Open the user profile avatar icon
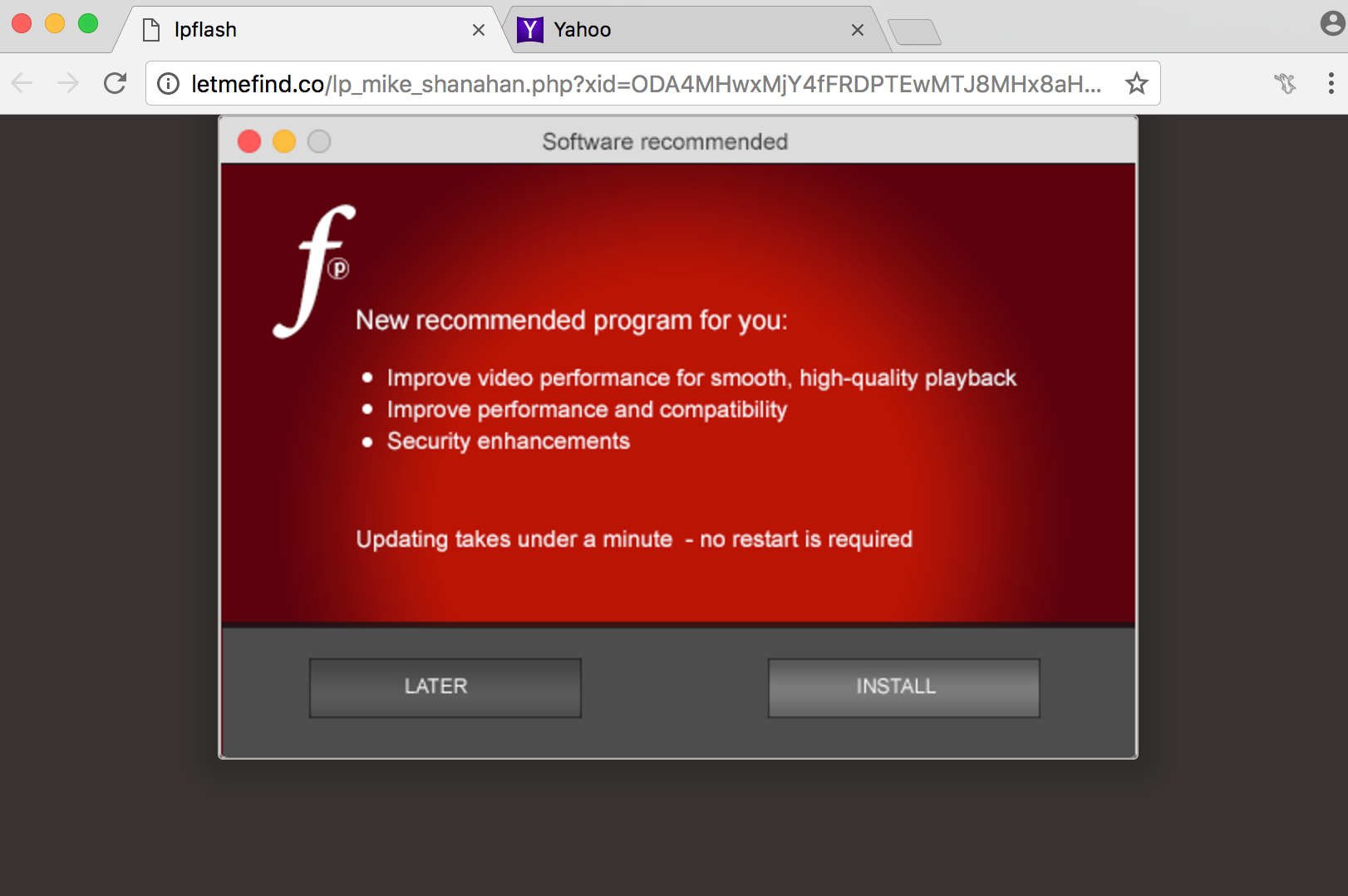Screen dimensions: 1348x896 click(1333, 23)
